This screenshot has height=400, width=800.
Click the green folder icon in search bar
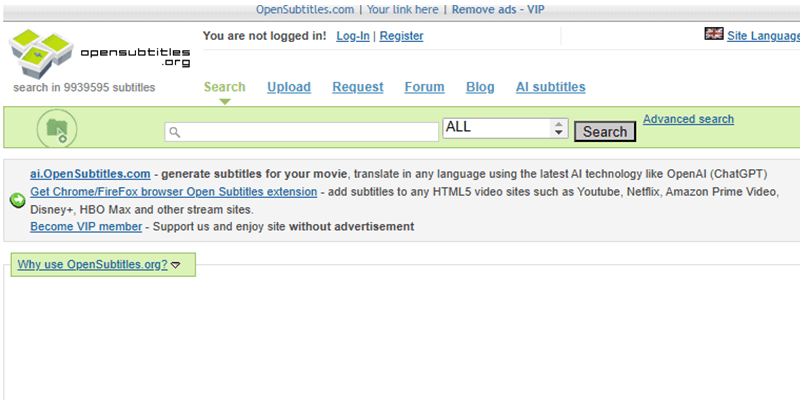[57, 130]
